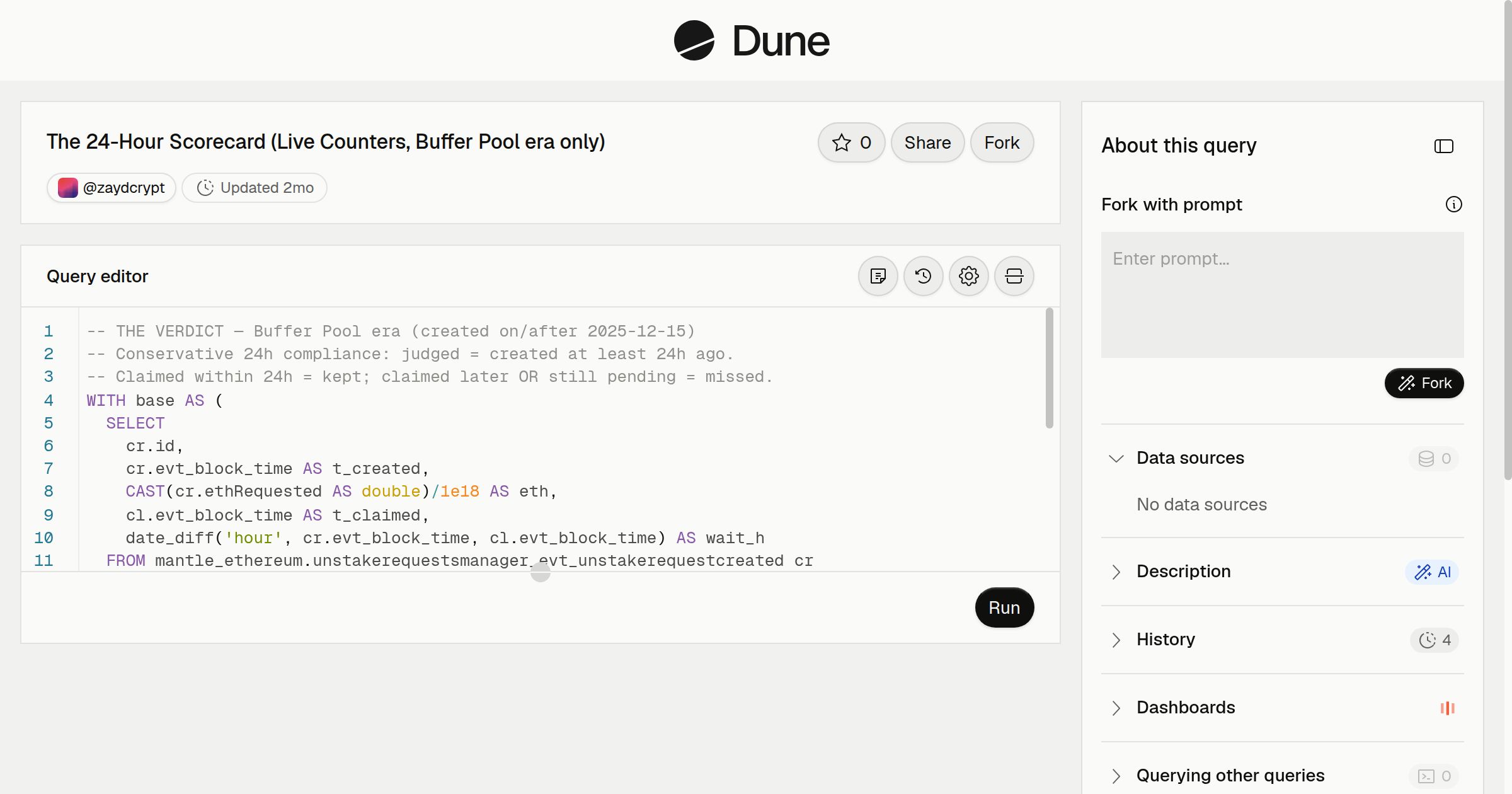The image size is (1512, 794).
Task: Open @zaydcrypt author profile
Action: pyautogui.click(x=112, y=188)
